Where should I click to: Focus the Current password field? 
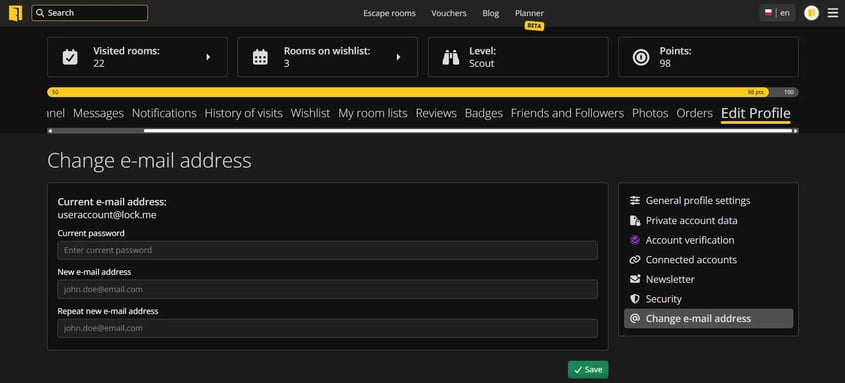(327, 250)
